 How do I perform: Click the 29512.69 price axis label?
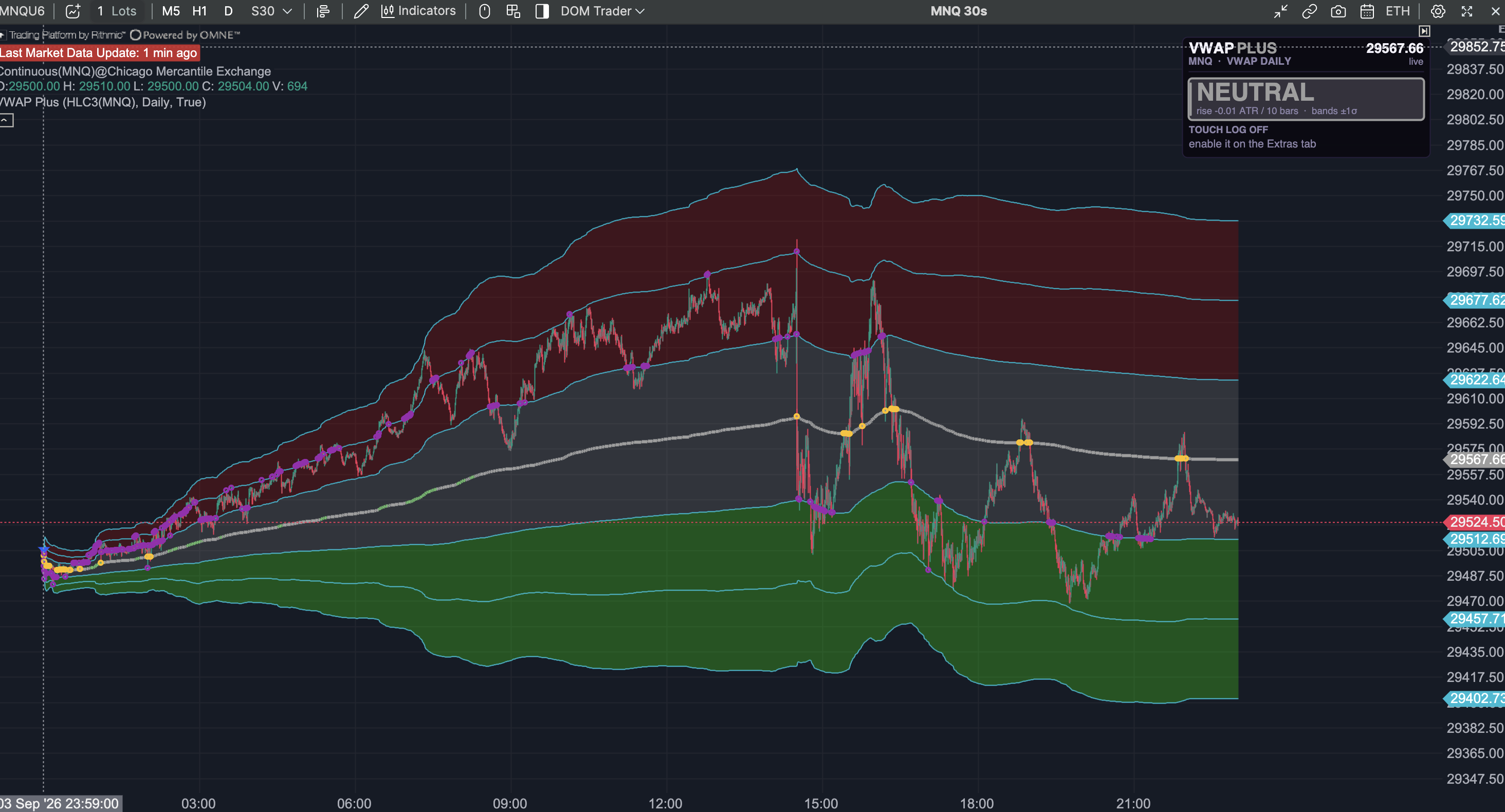coord(1475,539)
